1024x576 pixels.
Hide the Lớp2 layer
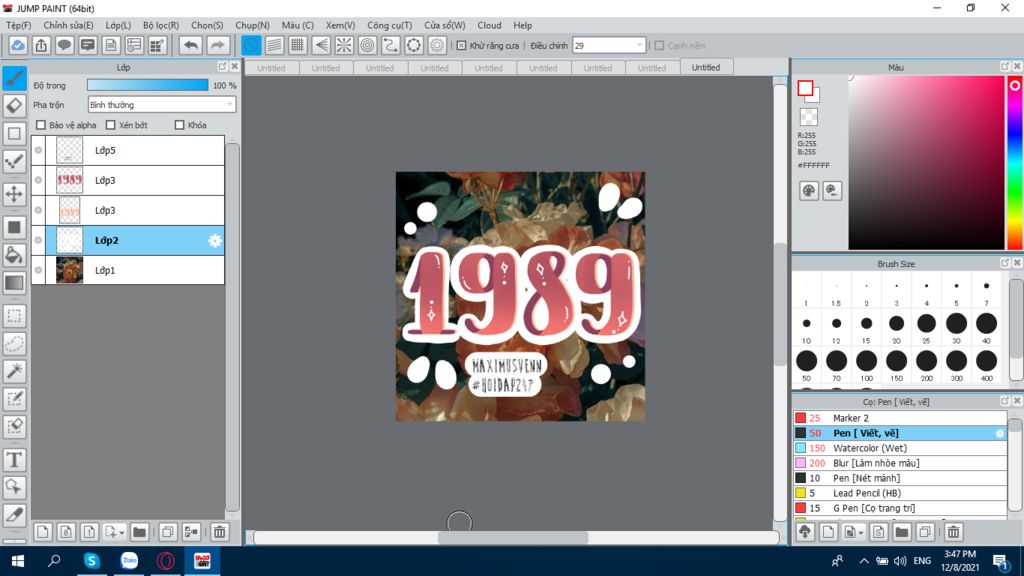point(39,240)
